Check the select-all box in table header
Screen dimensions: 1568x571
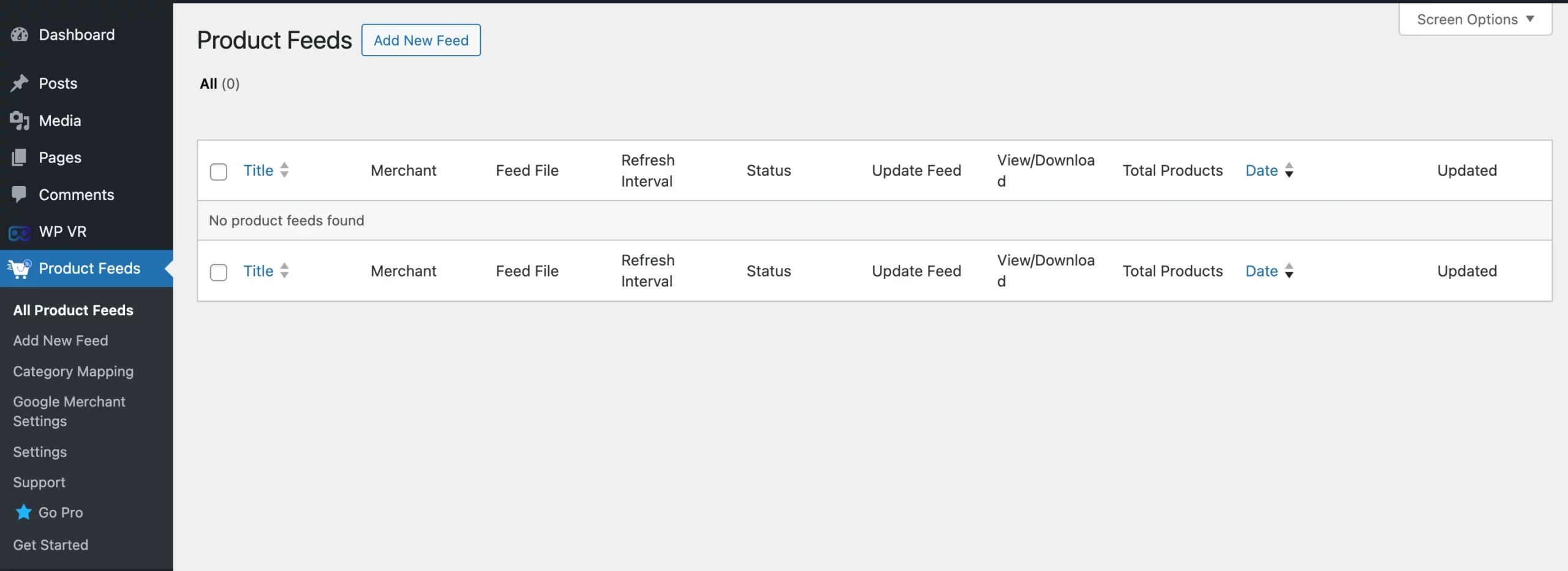[219, 171]
